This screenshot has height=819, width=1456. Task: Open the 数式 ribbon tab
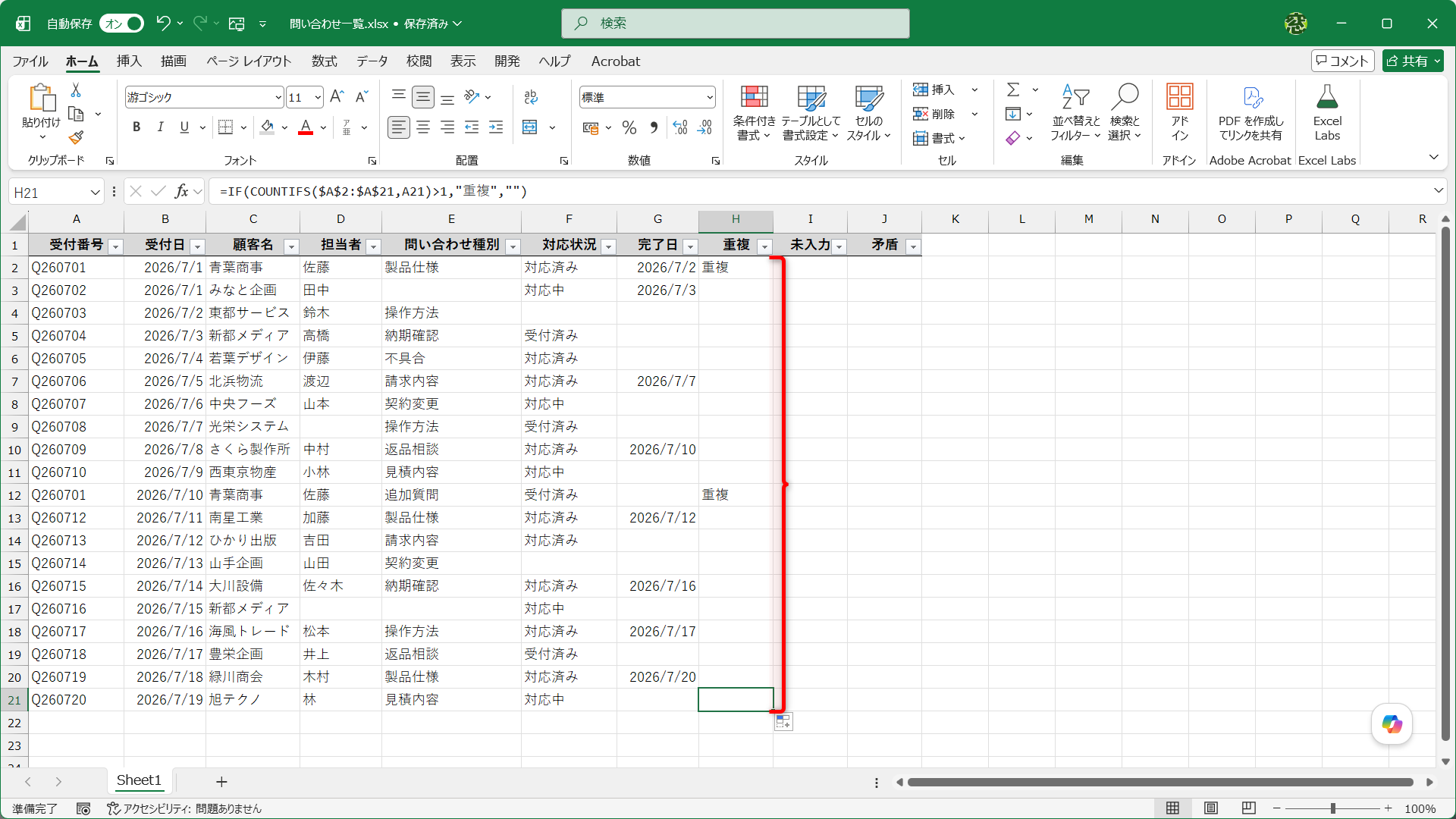pyautogui.click(x=324, y=61)
